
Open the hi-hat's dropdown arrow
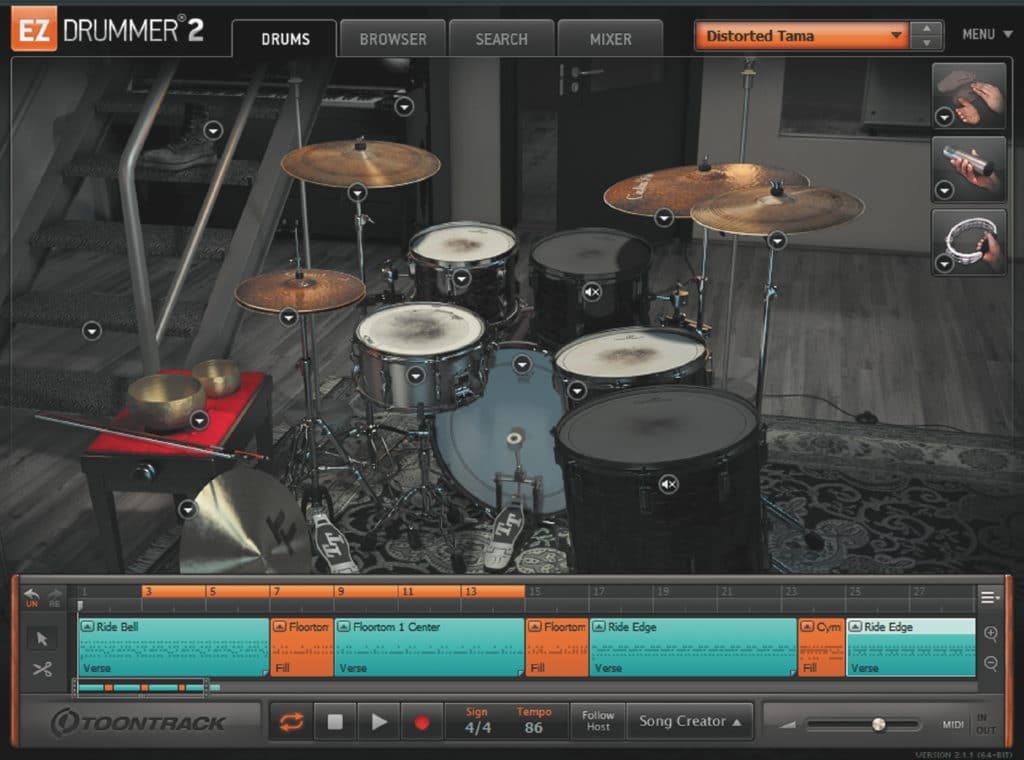tap(289, 317)
